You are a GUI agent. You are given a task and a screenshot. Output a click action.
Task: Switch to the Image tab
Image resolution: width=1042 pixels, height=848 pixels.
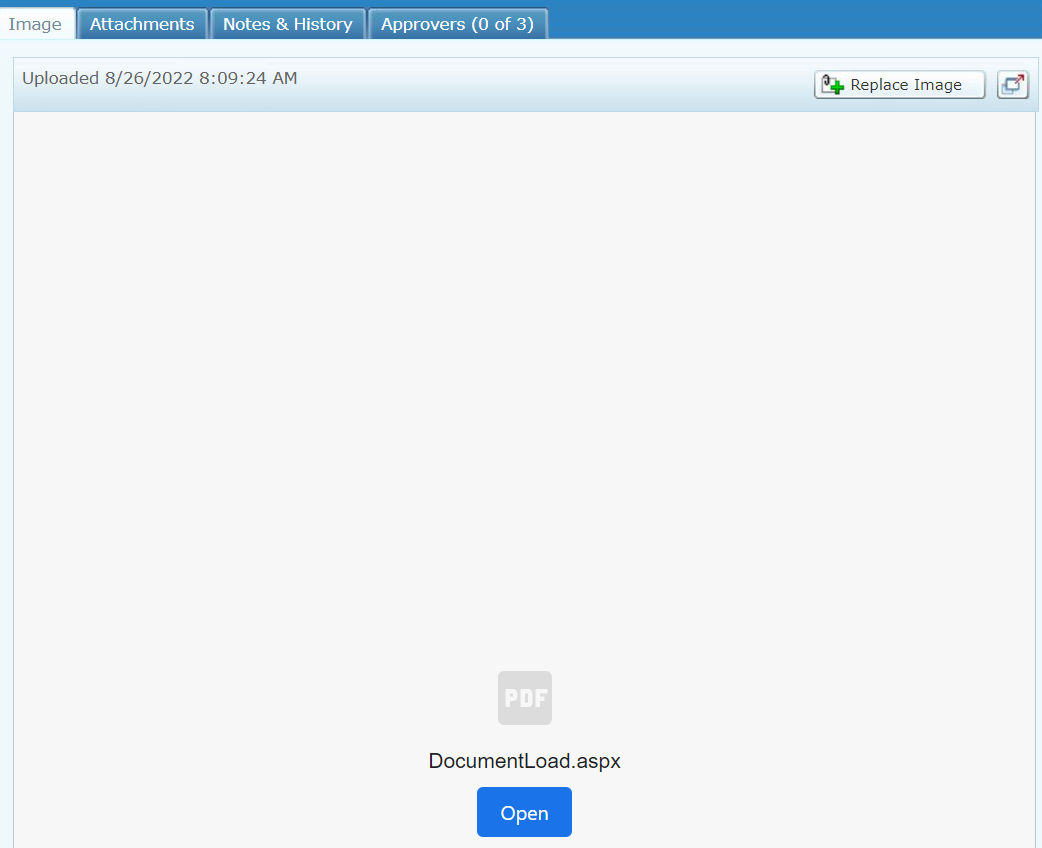36,24
